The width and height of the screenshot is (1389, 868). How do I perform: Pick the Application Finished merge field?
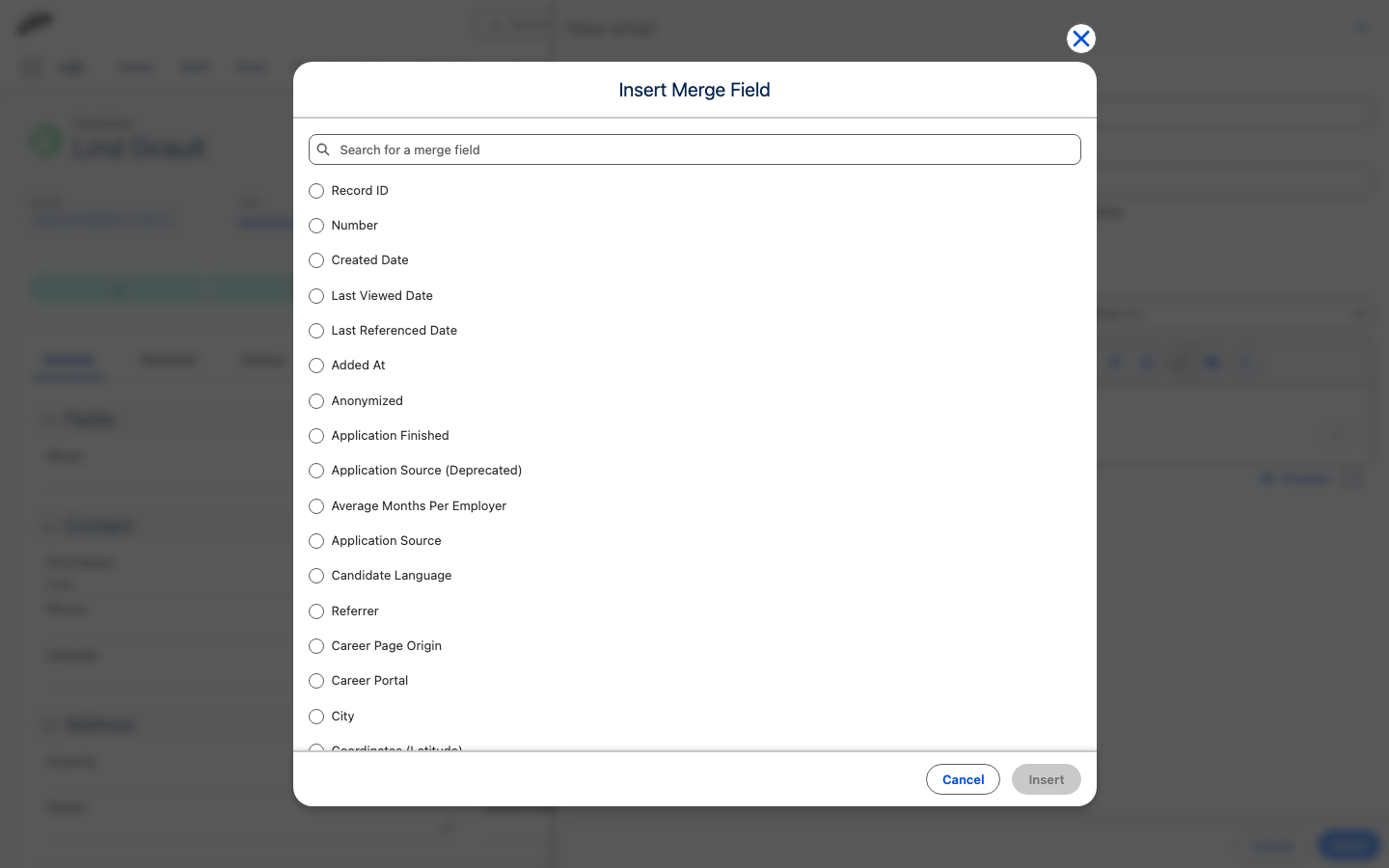point(316,436)
